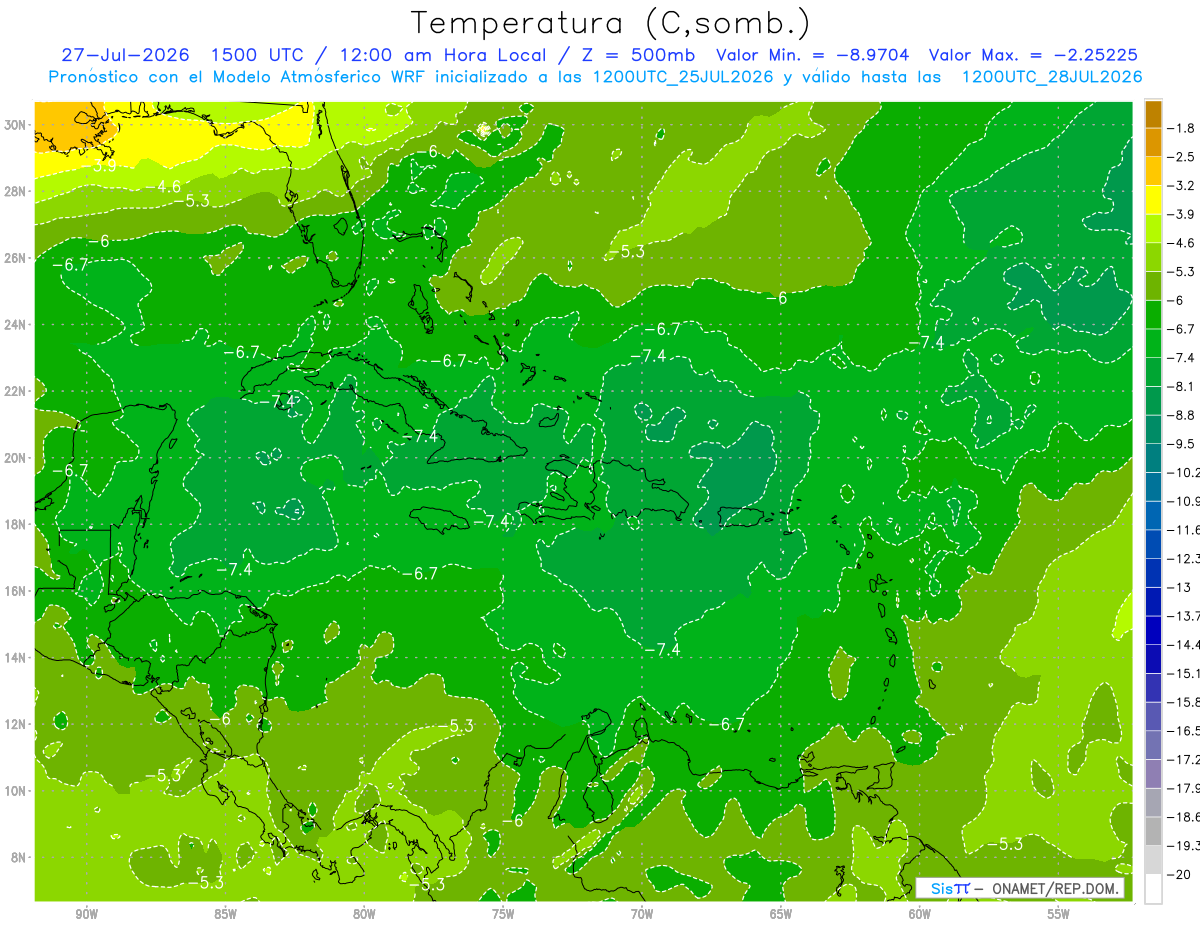The image size is (1200, 927).
Task: Select valid-until time "1200UTC_28JUL2026"
Action: 1051,77
